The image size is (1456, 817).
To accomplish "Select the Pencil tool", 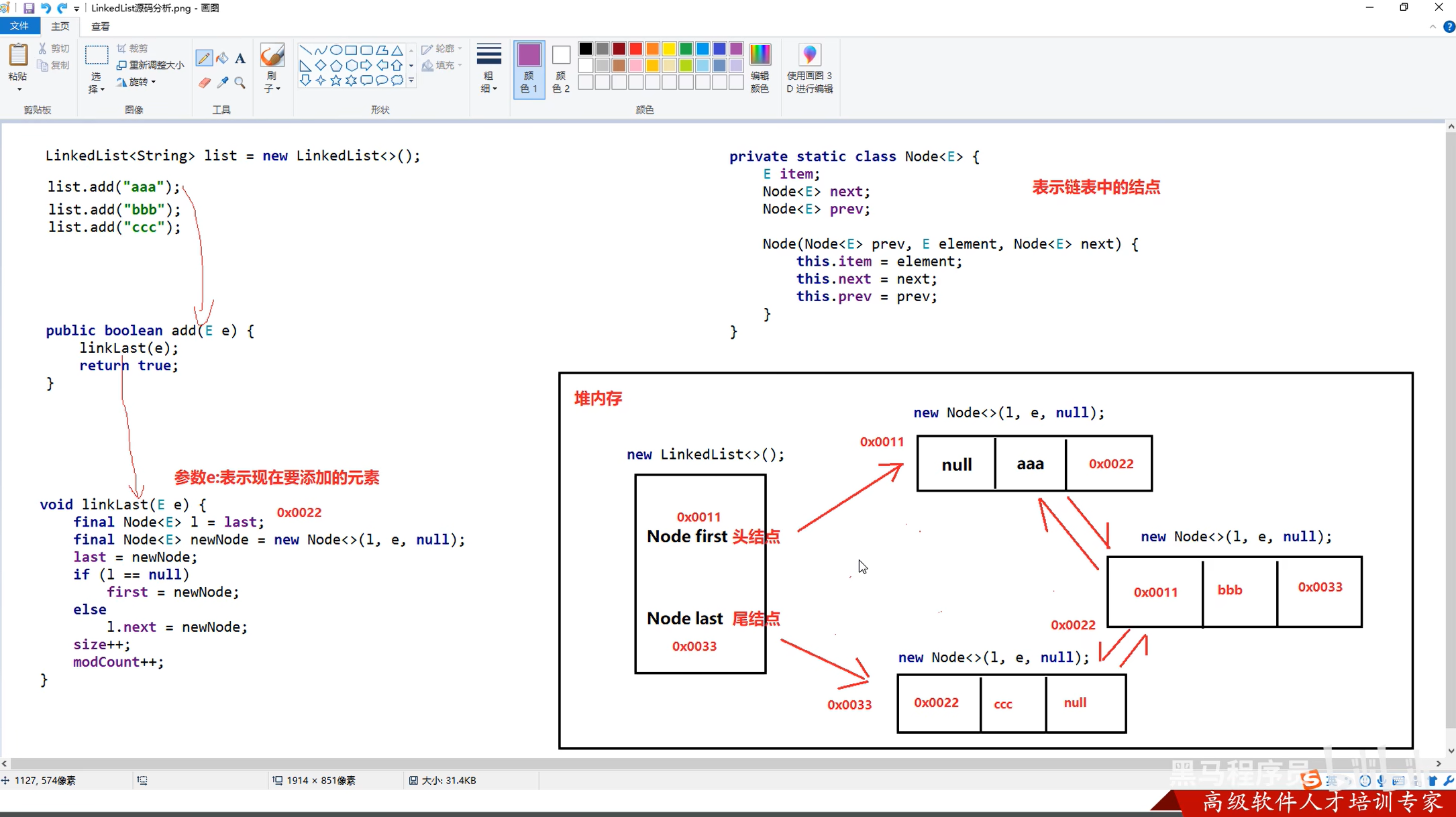I will tap(204, 58).
